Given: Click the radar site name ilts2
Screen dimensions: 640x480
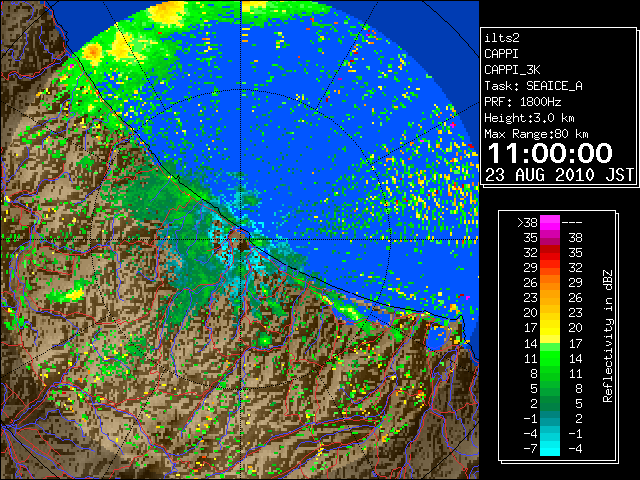Looking at the screenshot, I should click(502, 38).
